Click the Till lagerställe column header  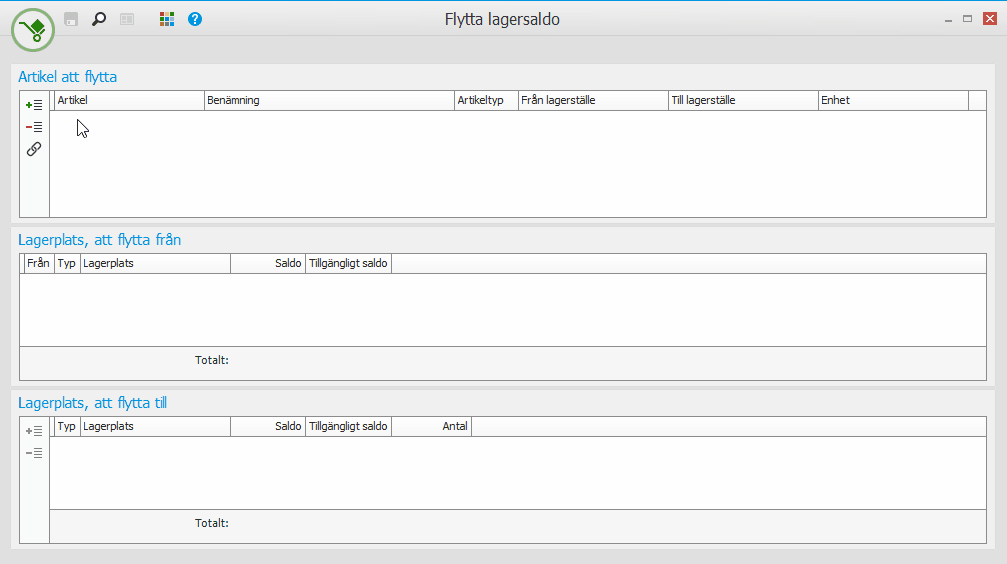744,100
